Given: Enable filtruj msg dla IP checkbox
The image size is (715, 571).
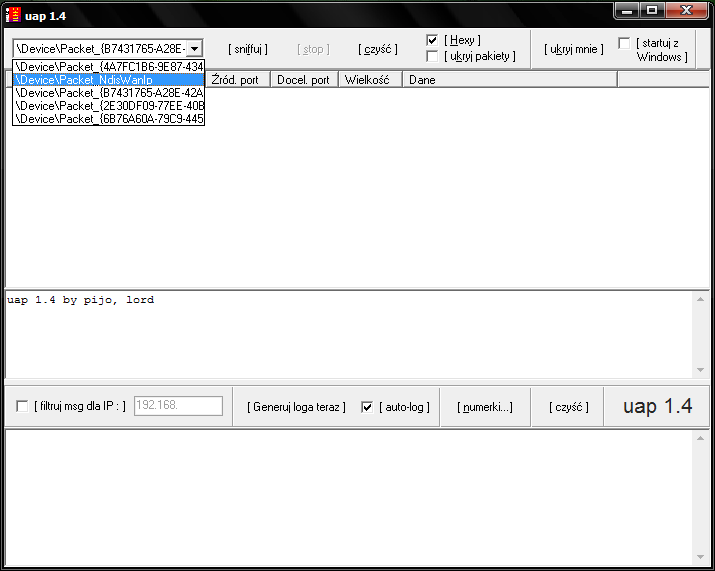Looking at the screenshot, I should click(x=22, y=406).
